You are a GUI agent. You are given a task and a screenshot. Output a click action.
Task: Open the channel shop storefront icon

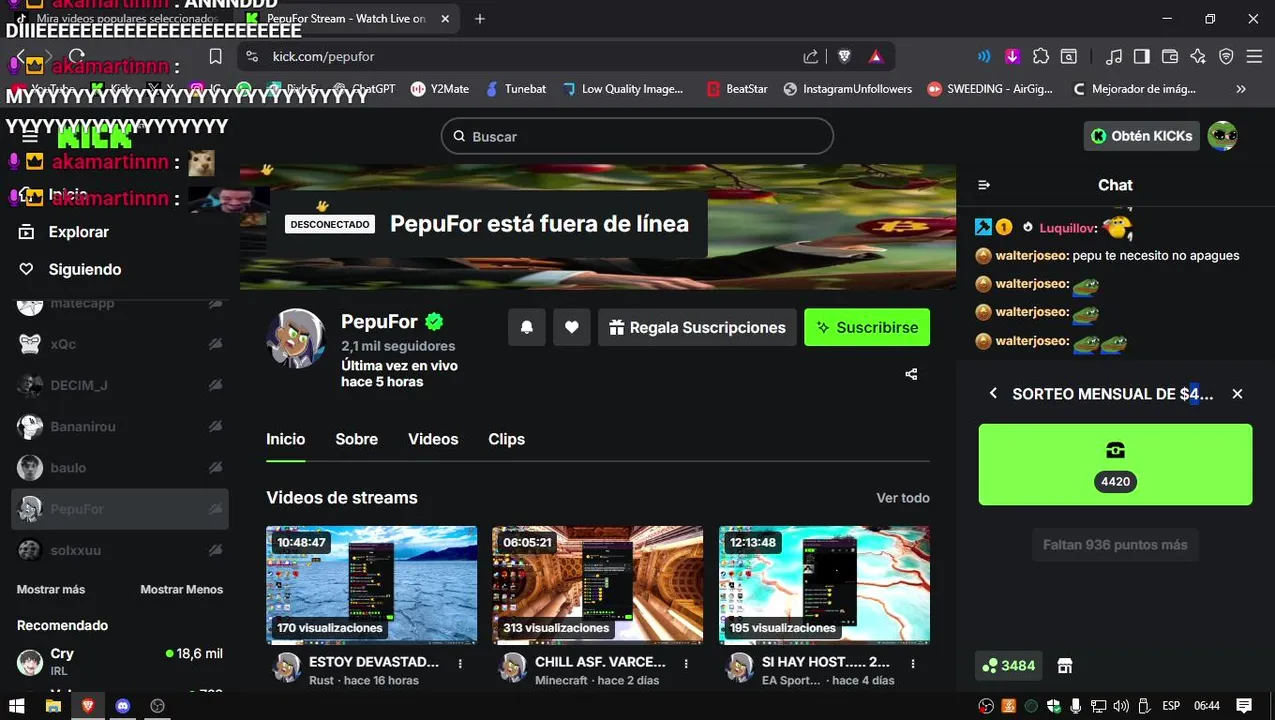1065,666
